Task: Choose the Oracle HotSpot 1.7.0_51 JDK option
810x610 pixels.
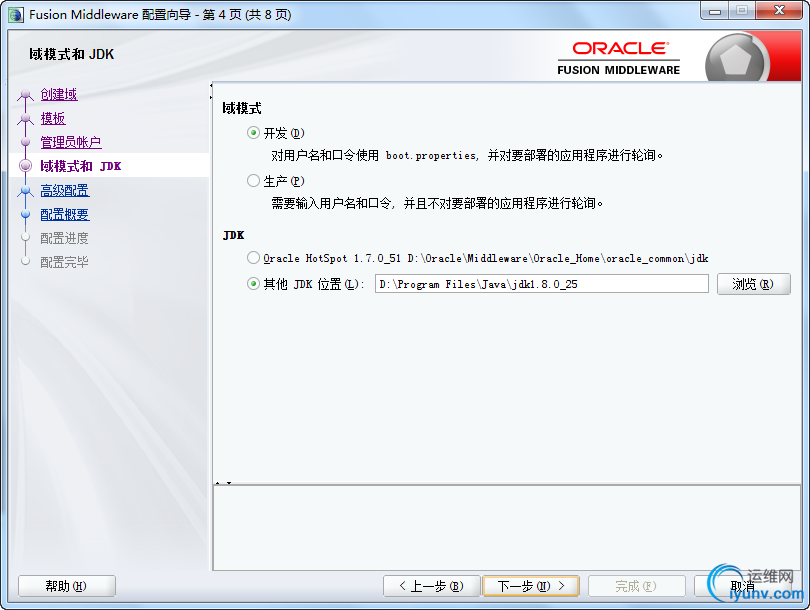Action: (253, 258)
